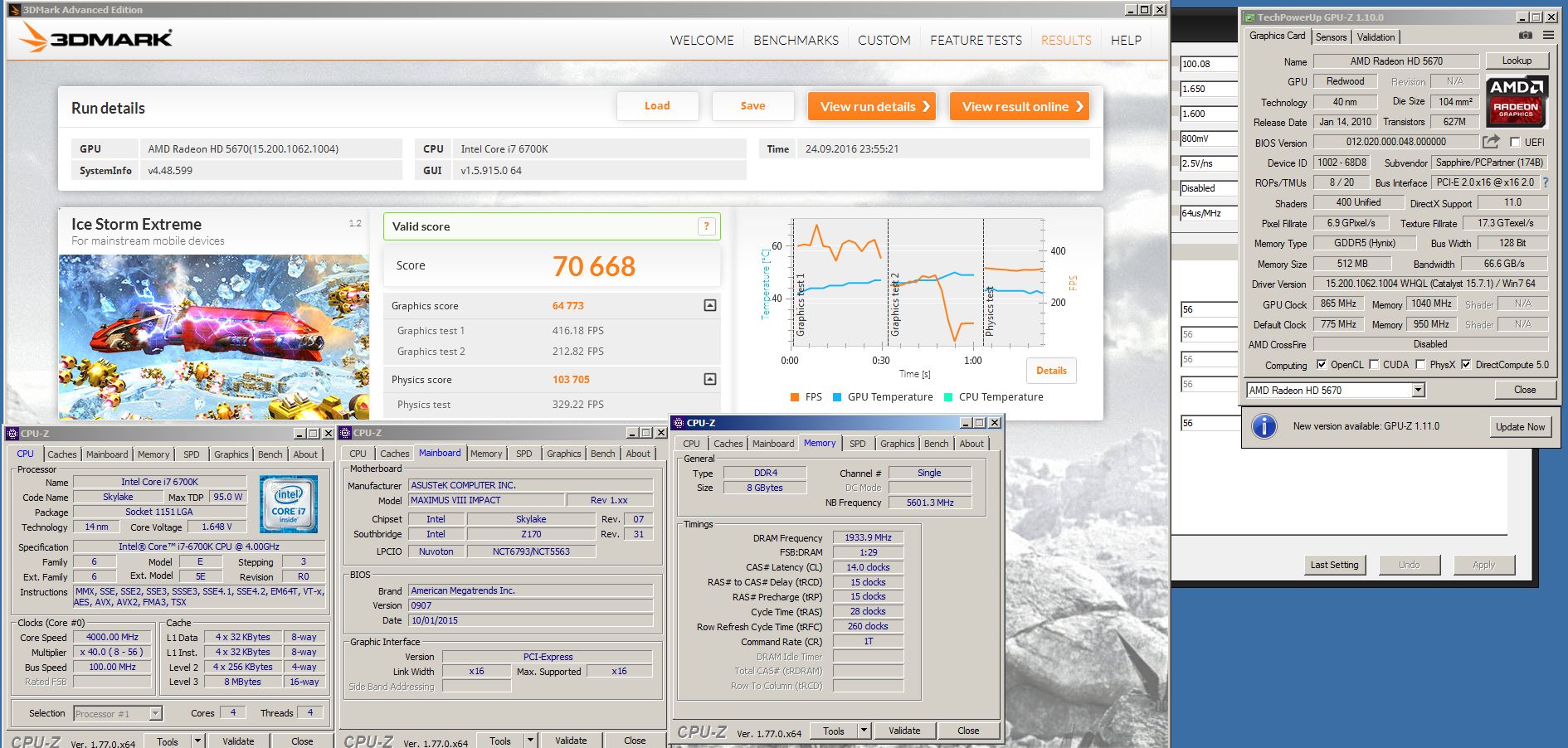Click the Intel Core i7 badge in CPU-Z
Image resolution: width=1568 pixels, height=748 pixels.
pyautogui.click(x=289, y=503)
